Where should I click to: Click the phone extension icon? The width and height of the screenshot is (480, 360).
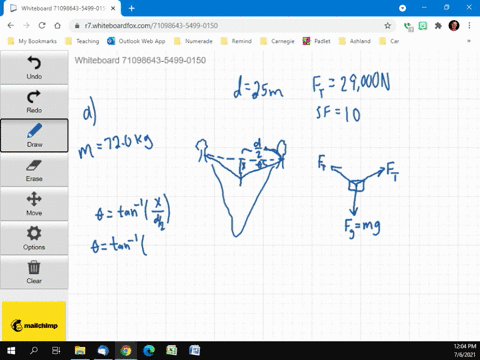[408, 26]
